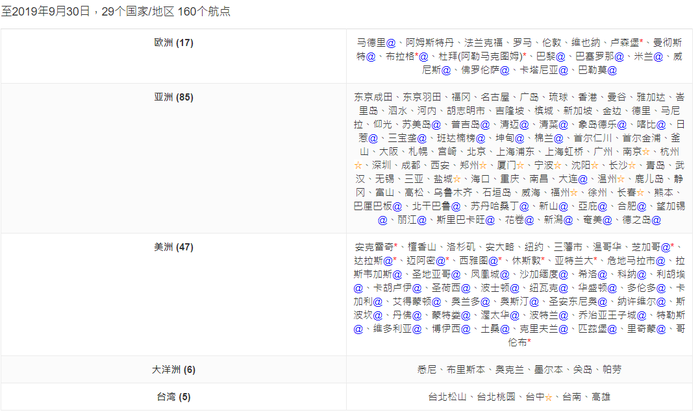Click the star icon after 南京
The image size is (700, 419).
[646, 152]
